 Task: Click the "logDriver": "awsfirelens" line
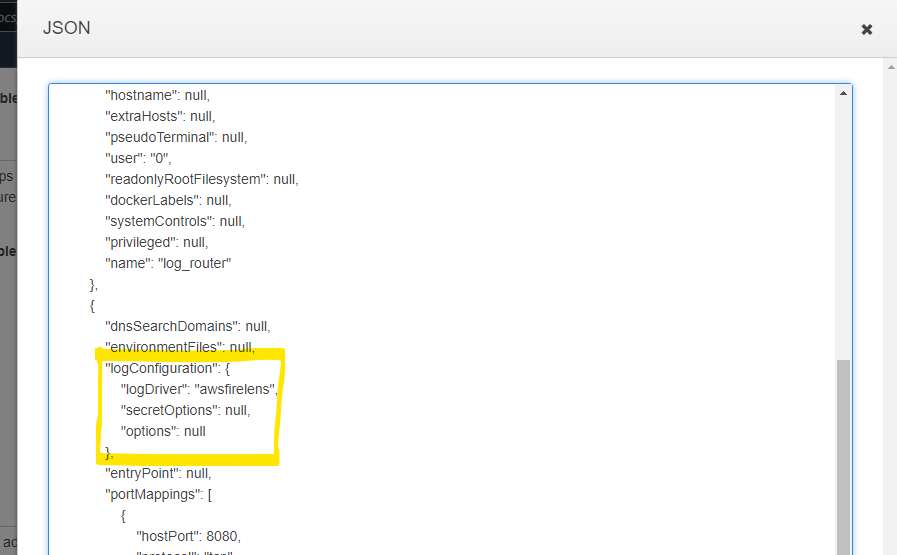pyautogui.click(x=199, y=389)
